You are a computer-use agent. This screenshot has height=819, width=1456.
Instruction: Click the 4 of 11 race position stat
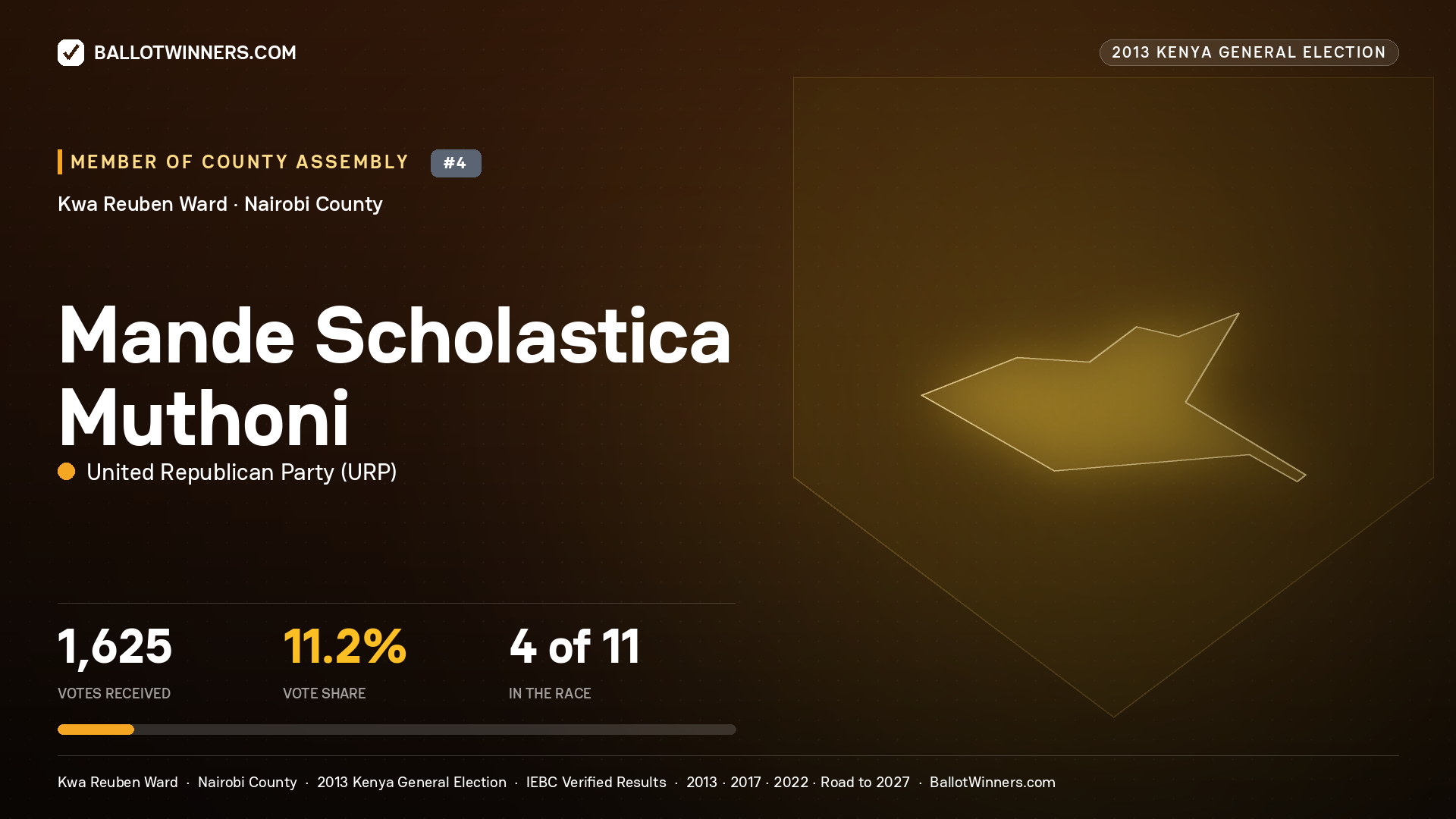click(575, 646)
